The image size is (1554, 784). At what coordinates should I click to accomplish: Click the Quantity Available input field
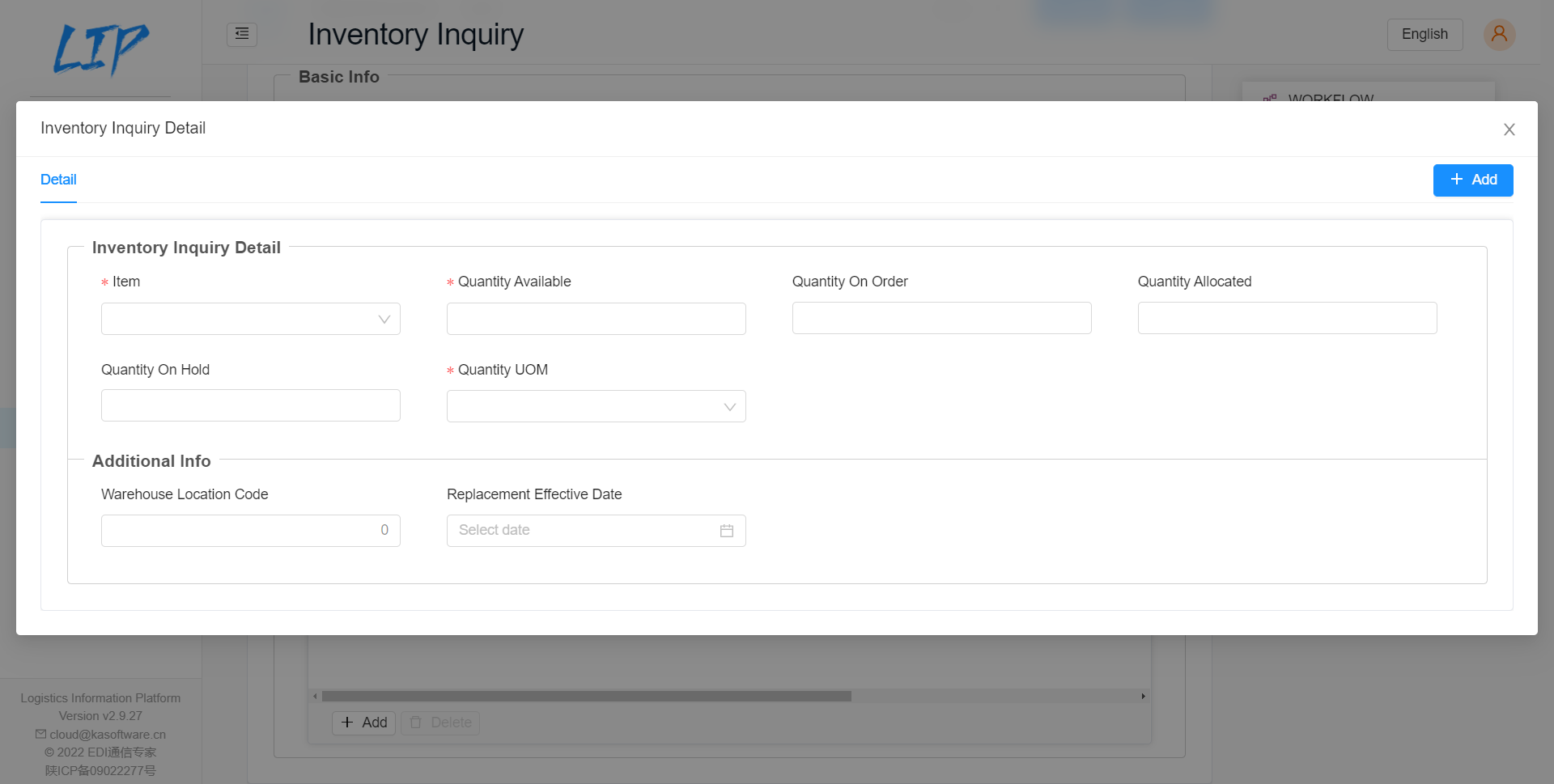596,319
